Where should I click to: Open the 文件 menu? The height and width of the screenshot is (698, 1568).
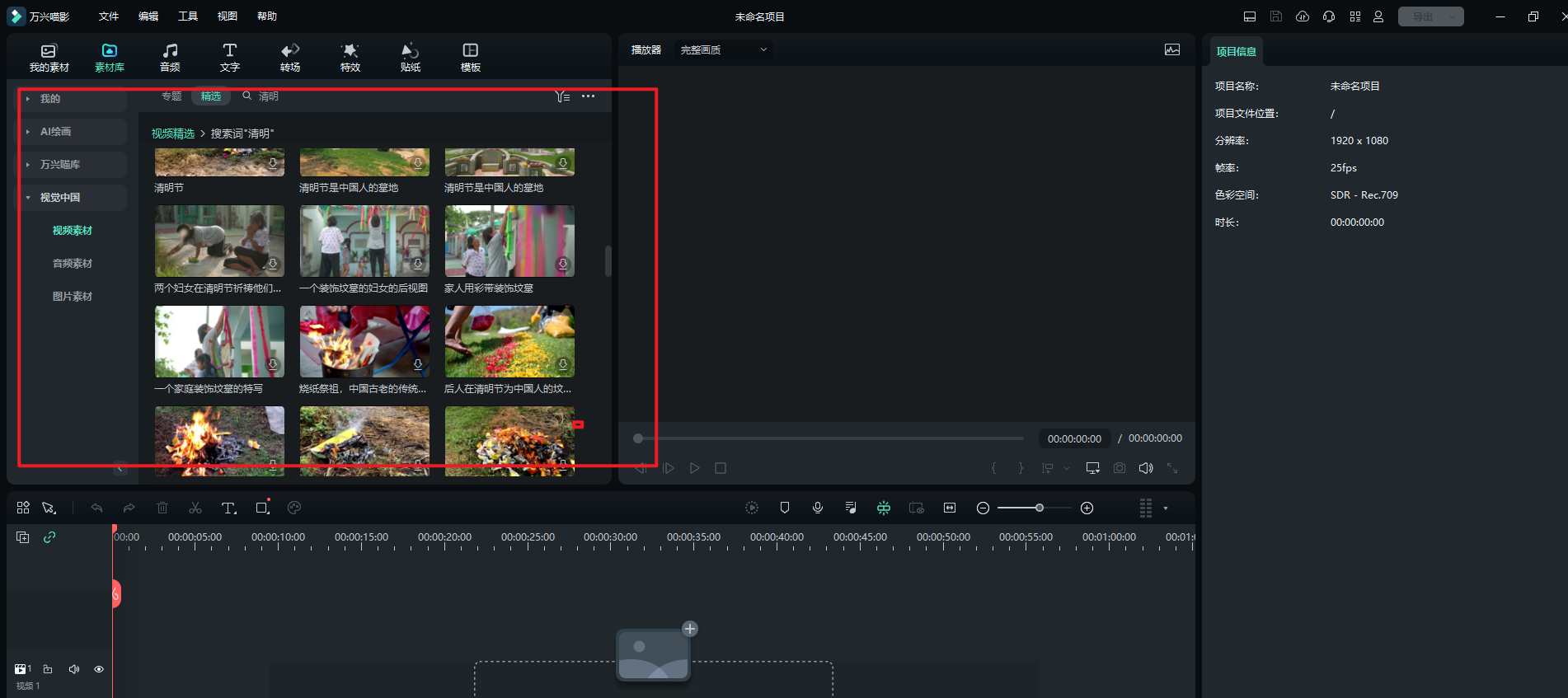[109, 16]
